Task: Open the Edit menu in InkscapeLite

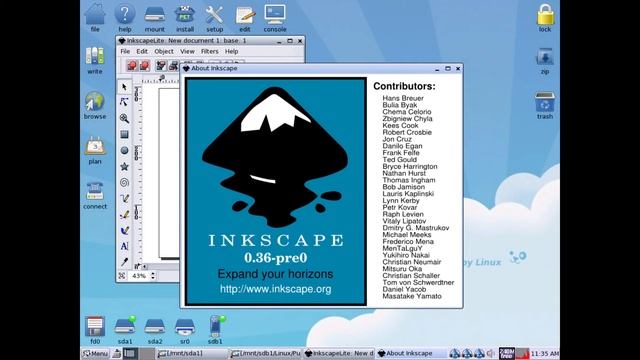Action: point(142,51)
